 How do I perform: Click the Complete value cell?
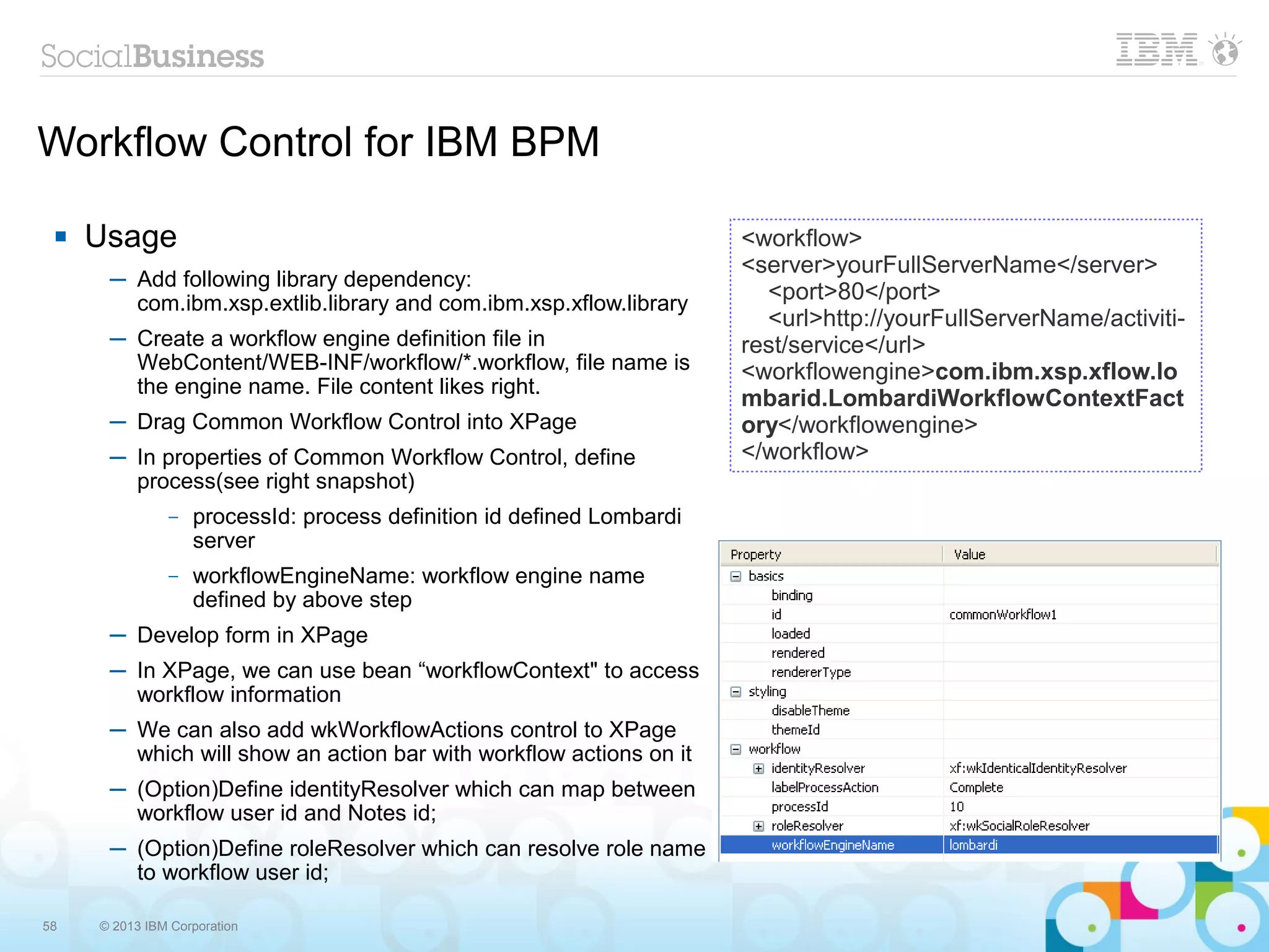tap(1080, 788)
